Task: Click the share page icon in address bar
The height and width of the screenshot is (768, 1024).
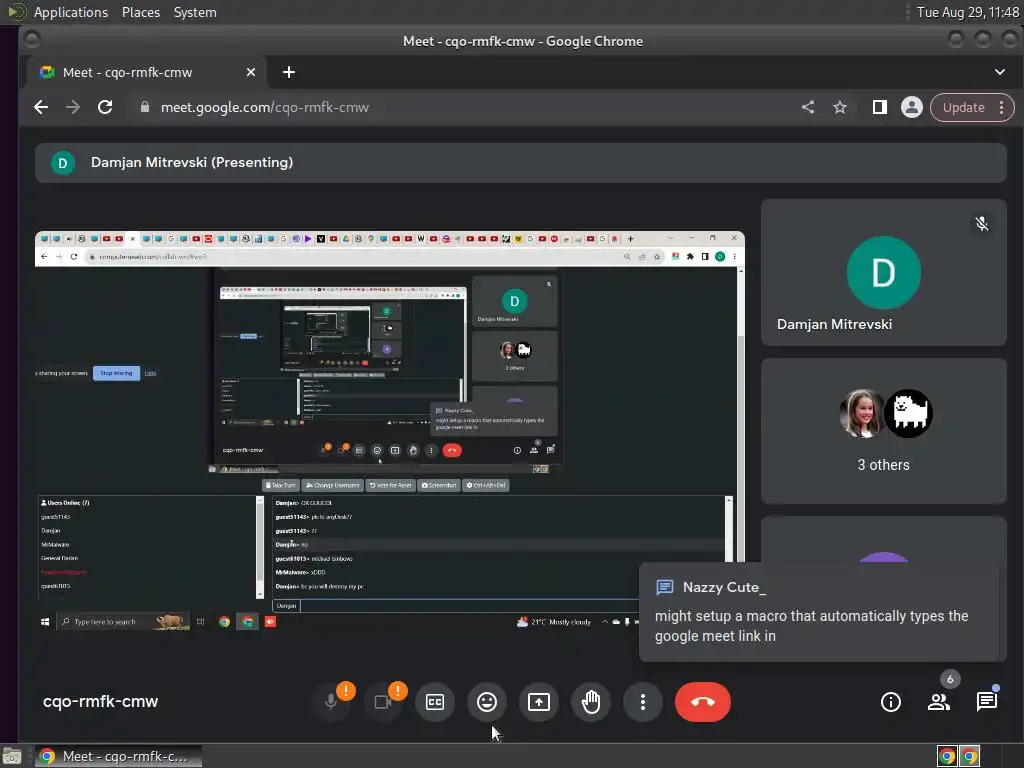Action: [x=808, y=107]
